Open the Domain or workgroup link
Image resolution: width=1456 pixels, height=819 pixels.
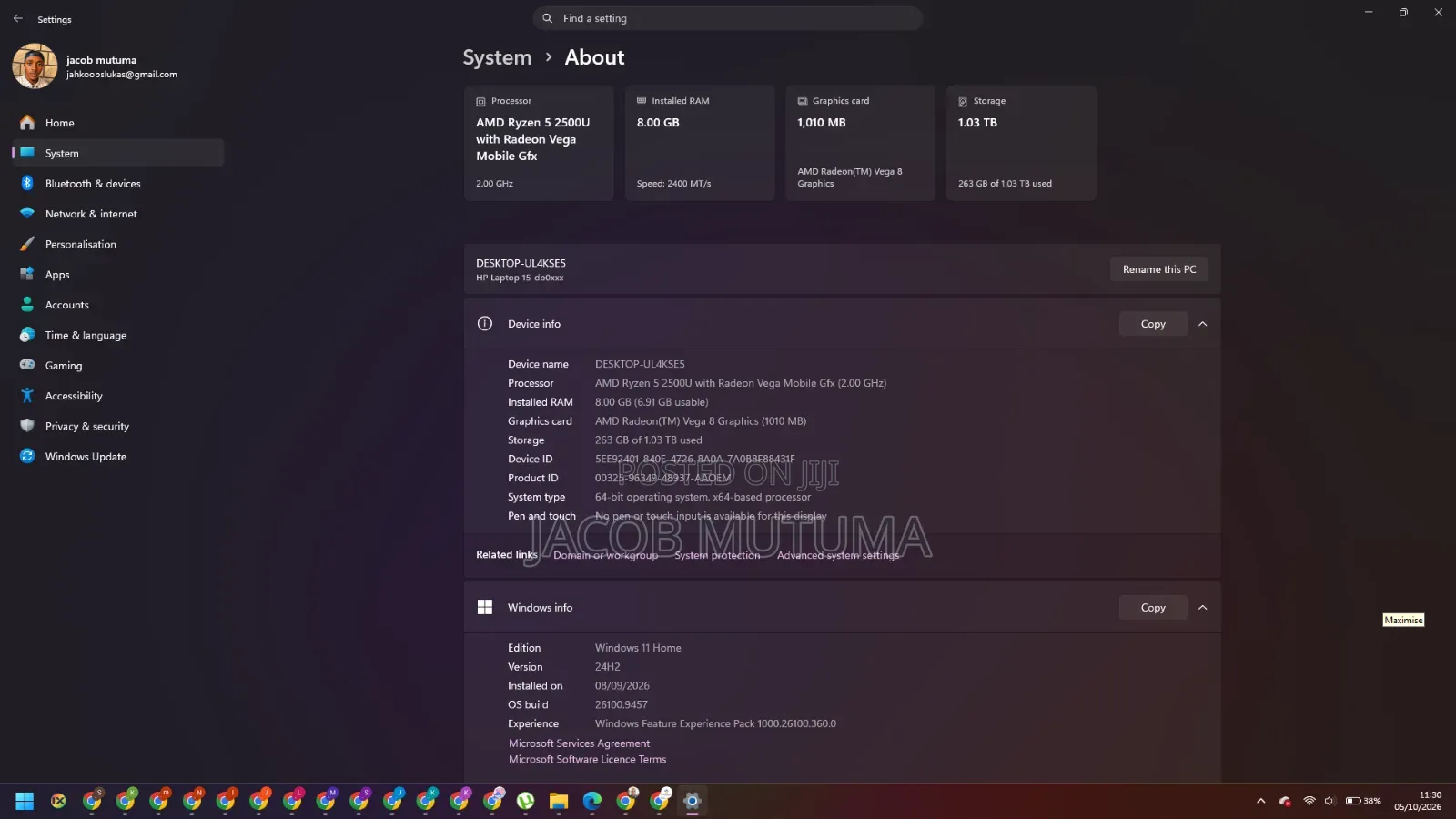pos(605,555)
